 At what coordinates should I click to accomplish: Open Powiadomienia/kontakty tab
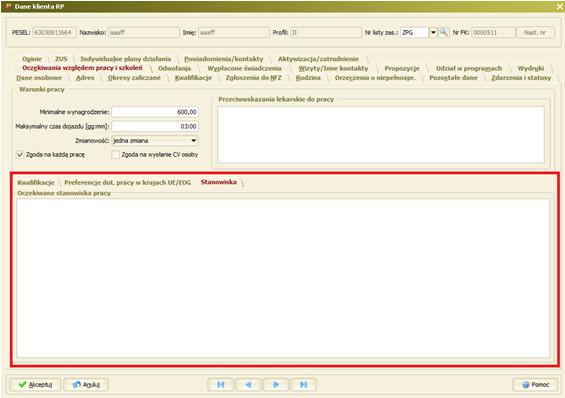(224, 59)
